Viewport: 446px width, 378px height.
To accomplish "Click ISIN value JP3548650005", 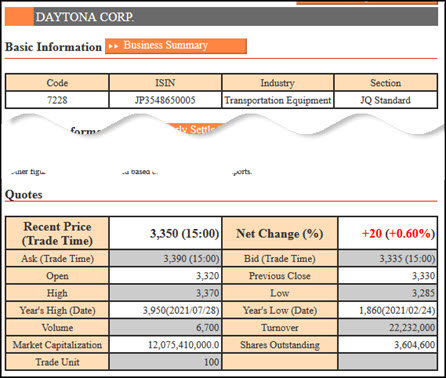I will pyautogui.click(x=165, y=100).
